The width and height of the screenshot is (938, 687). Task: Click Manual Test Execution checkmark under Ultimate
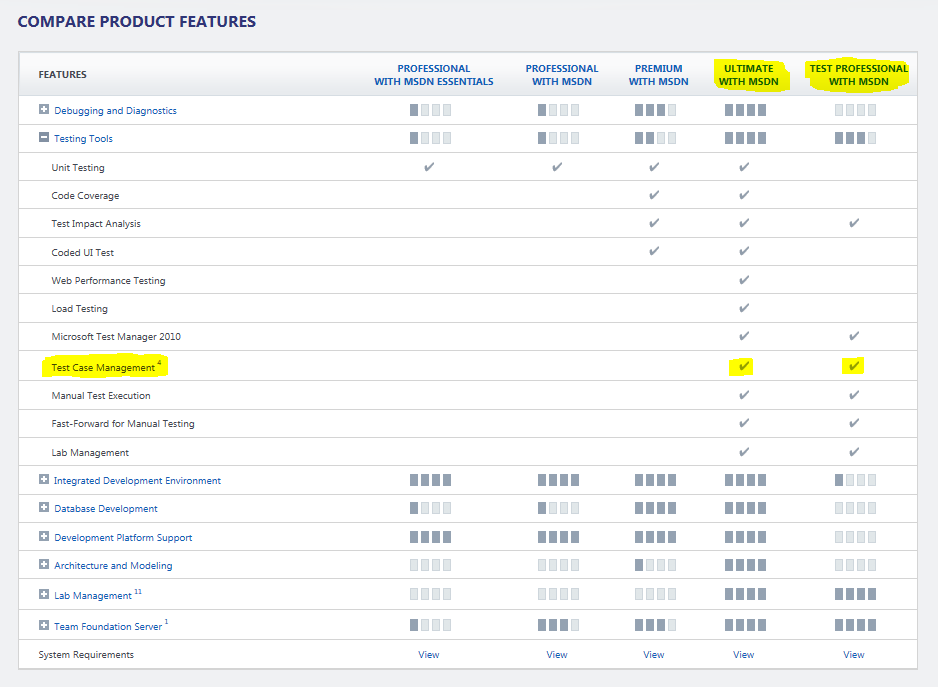744,395
